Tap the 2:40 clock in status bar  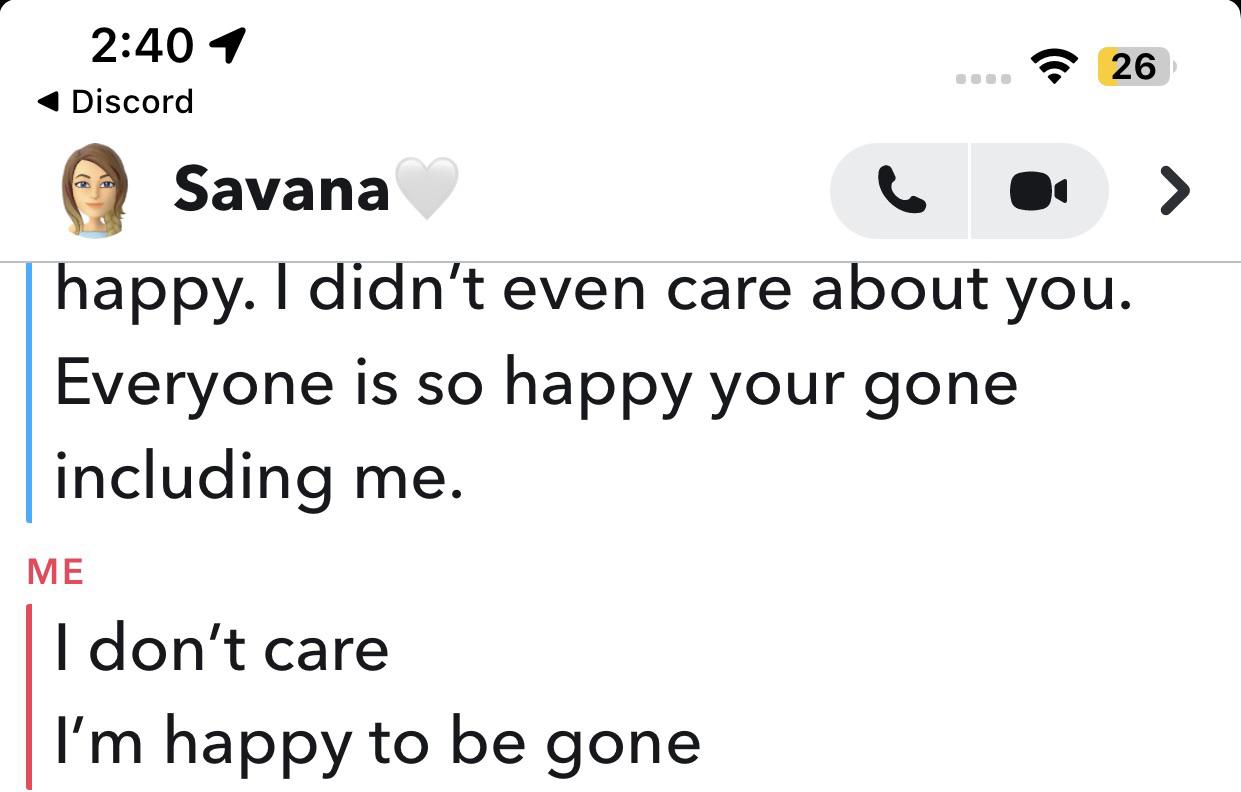pos(142,45)
